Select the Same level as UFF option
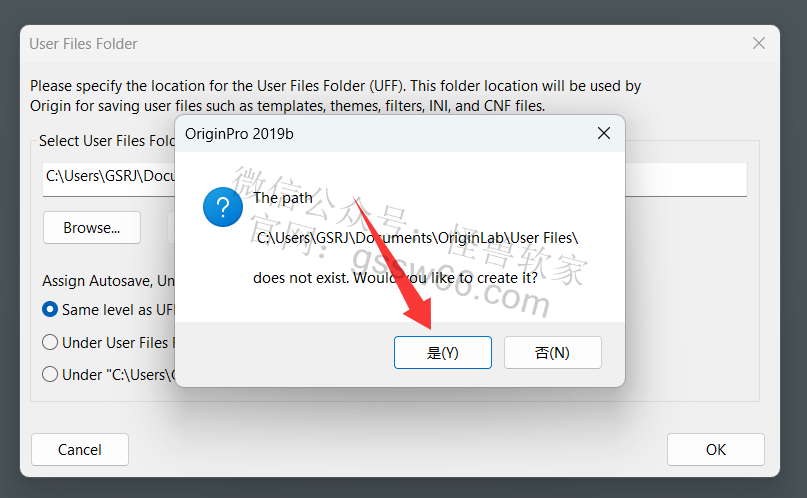 click(x=50, y=310)
